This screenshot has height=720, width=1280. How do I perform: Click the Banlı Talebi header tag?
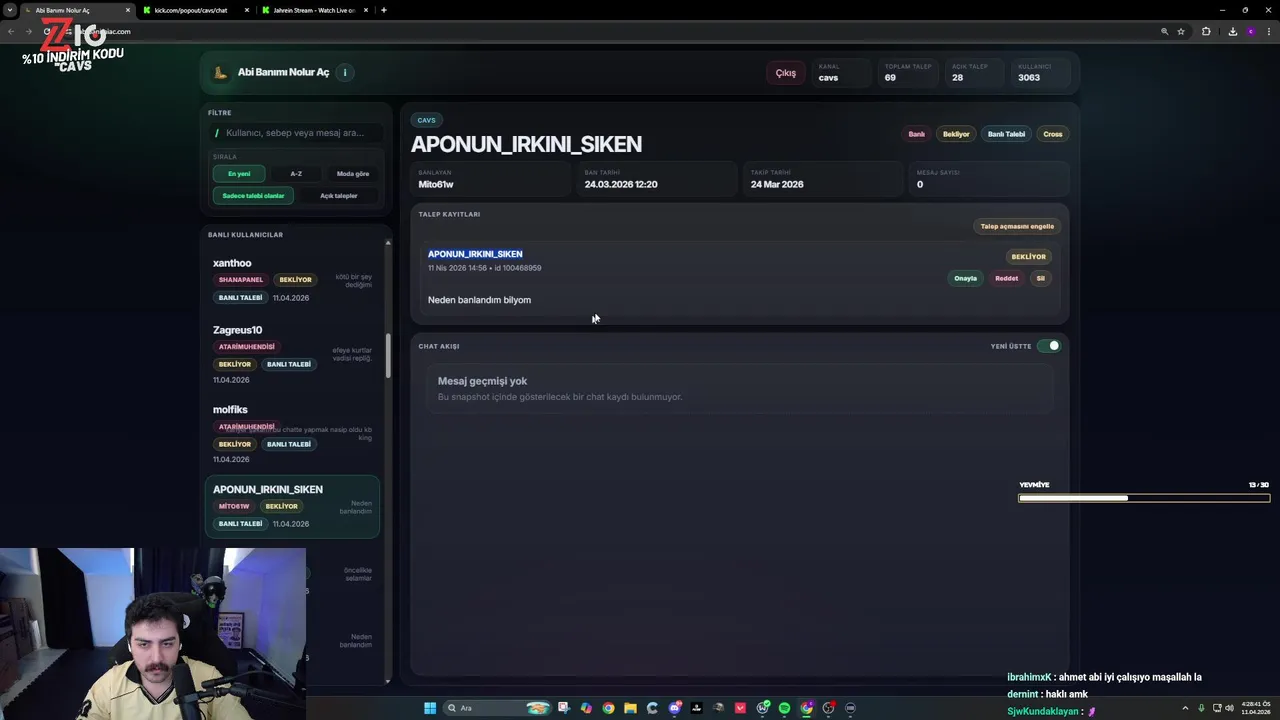click(x=1006, y=134)
